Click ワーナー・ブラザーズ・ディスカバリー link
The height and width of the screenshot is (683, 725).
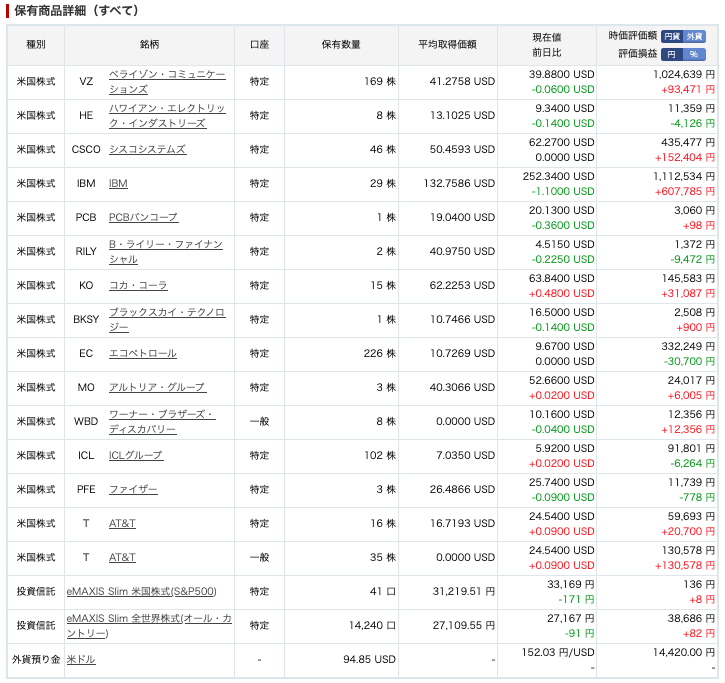pyautogui.click(x=161, y=422)
